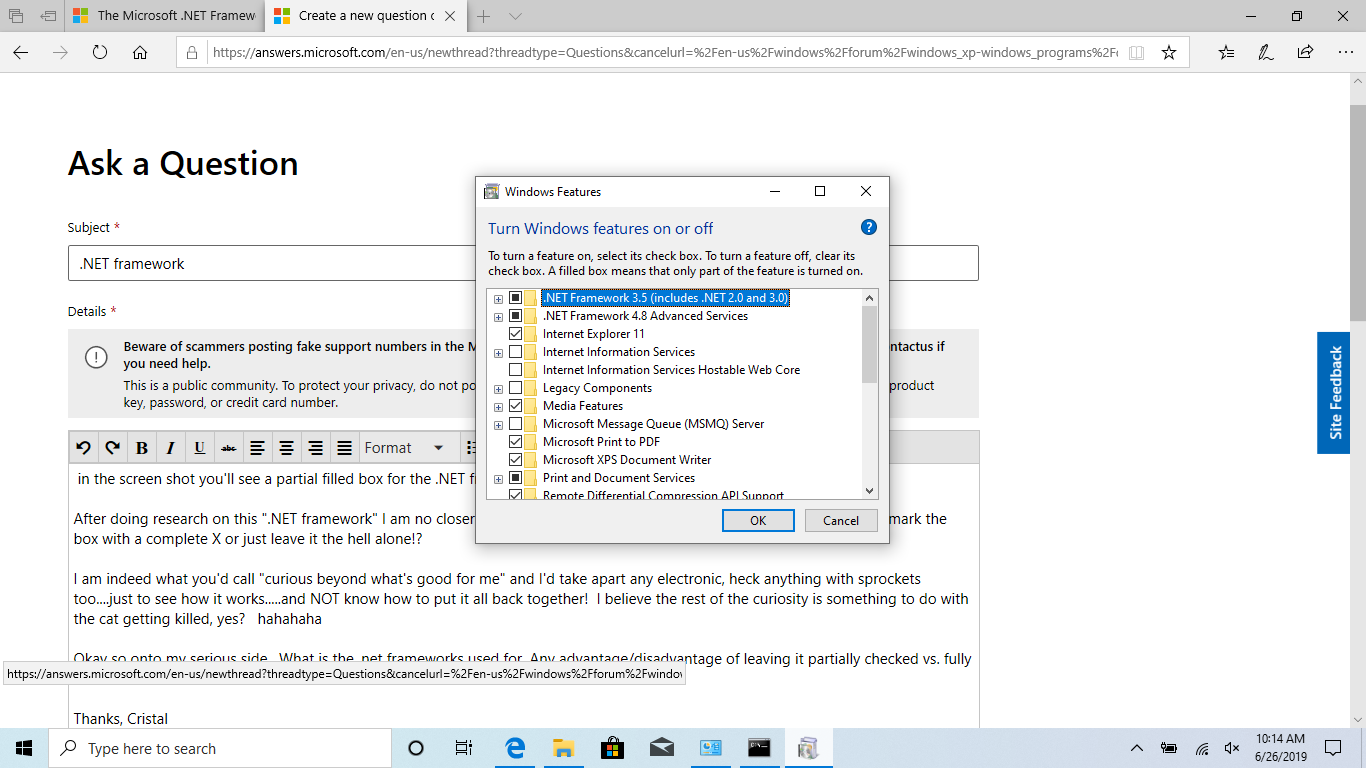Apply strikethrough formatting in the editor
1366x768 pixels.
click(x=229, y=447)
